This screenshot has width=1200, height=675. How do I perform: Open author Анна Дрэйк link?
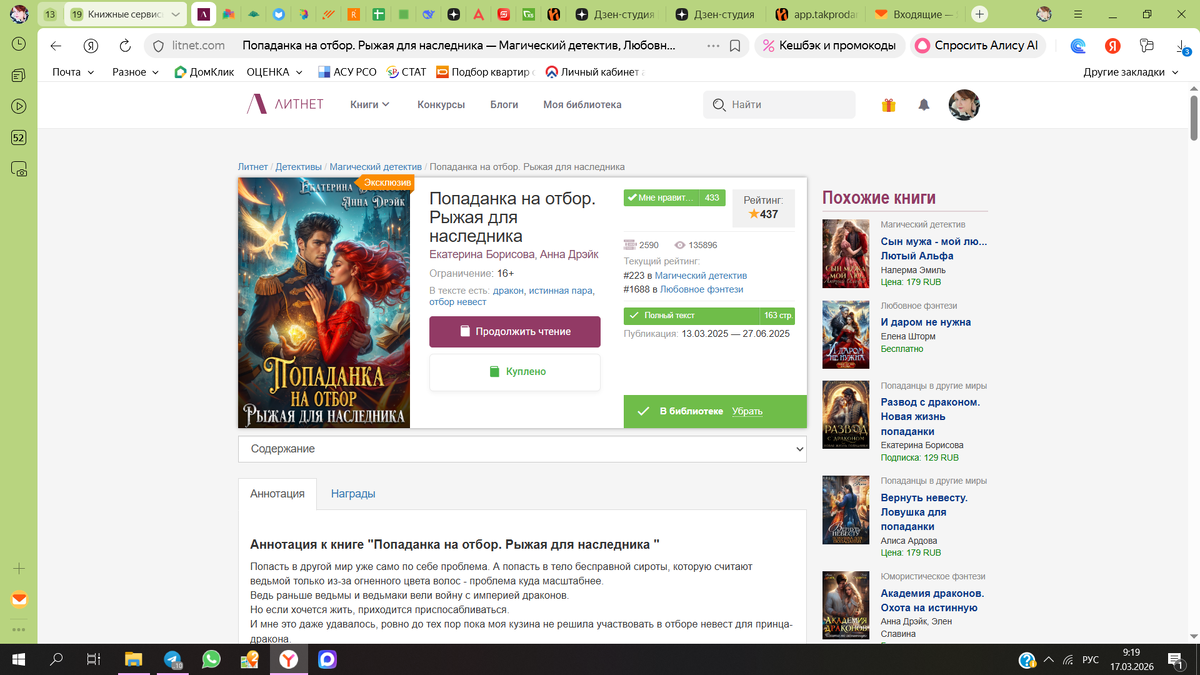(569, 254)
